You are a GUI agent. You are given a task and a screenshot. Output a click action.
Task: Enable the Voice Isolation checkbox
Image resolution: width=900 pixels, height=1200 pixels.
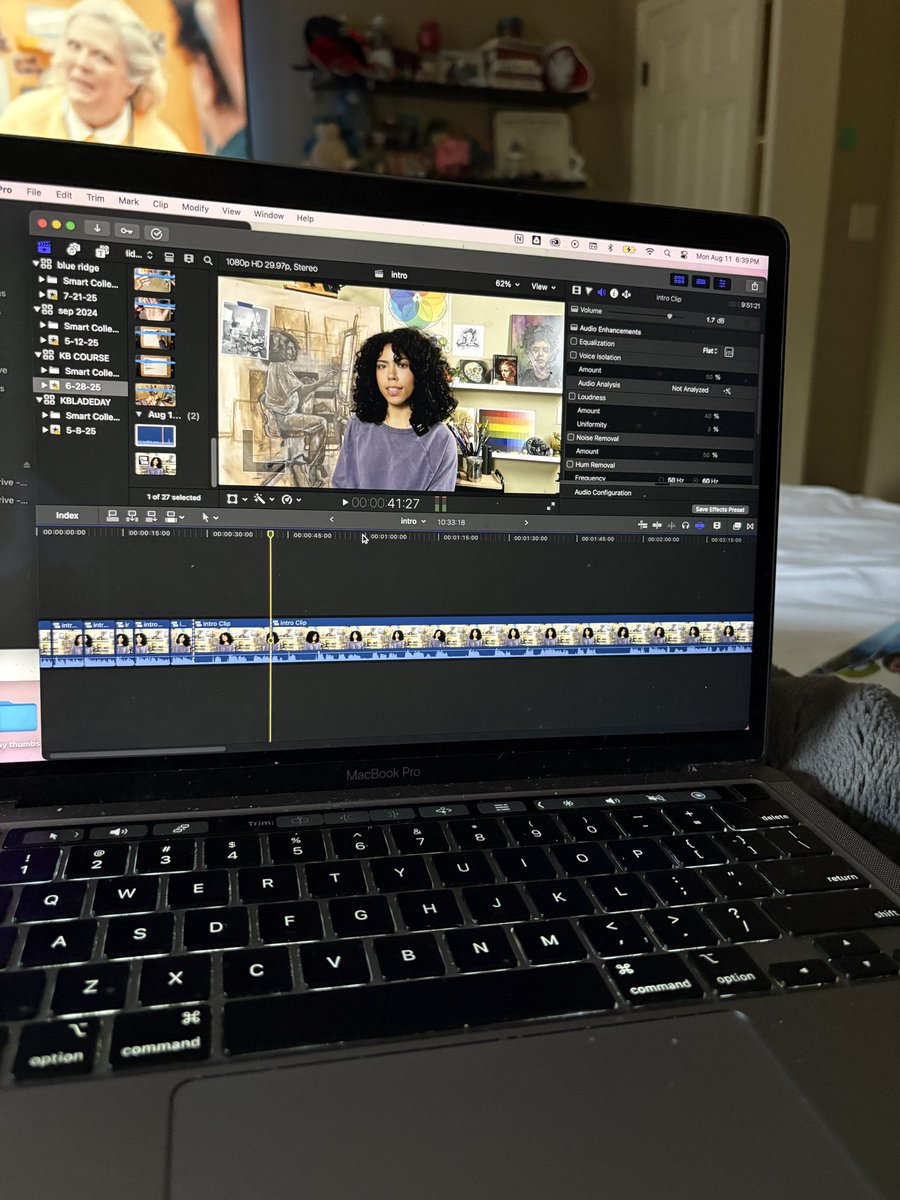[x=573, y=355]
